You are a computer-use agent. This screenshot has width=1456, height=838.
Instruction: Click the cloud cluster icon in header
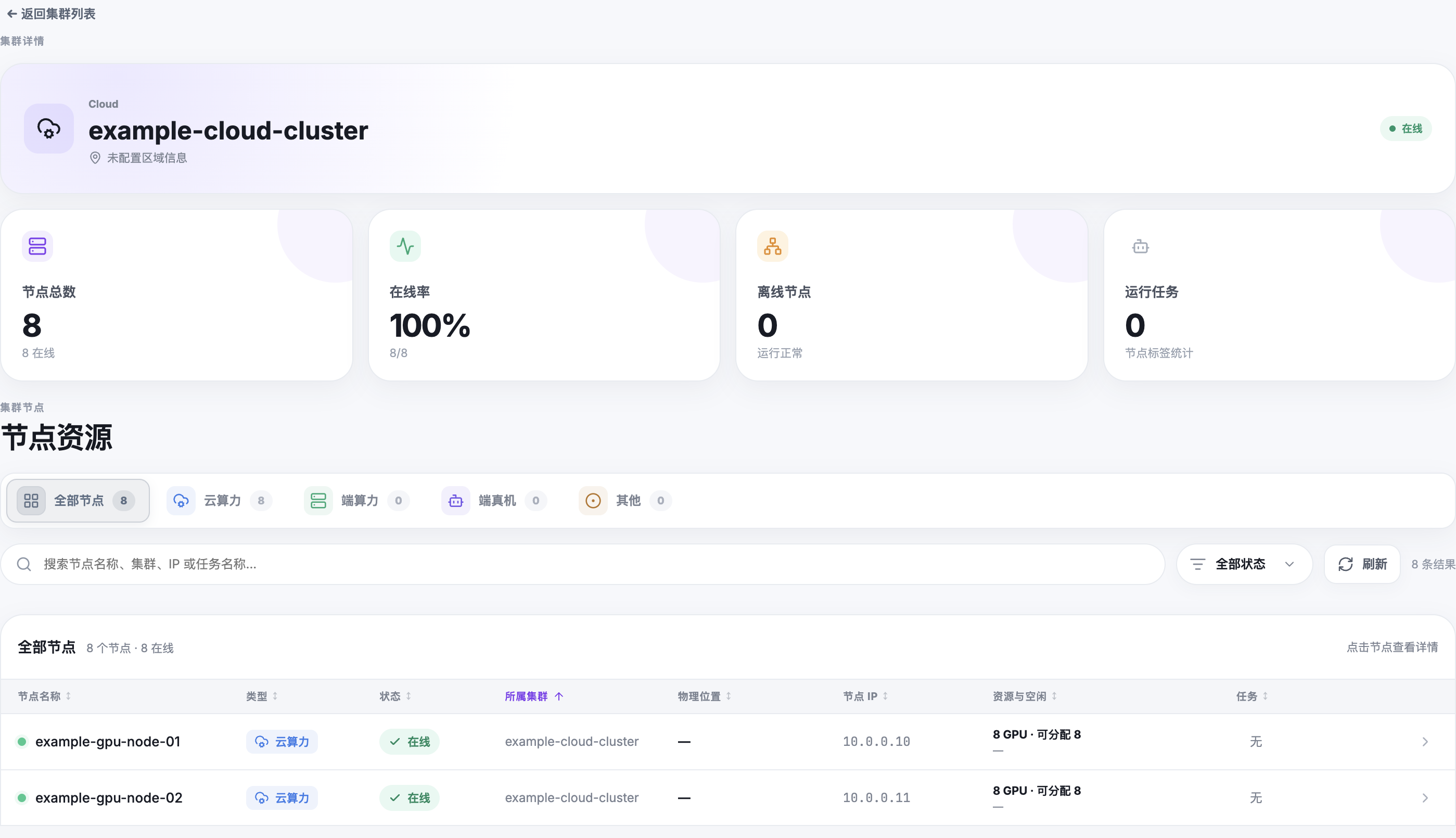click(x=49, y=129)
